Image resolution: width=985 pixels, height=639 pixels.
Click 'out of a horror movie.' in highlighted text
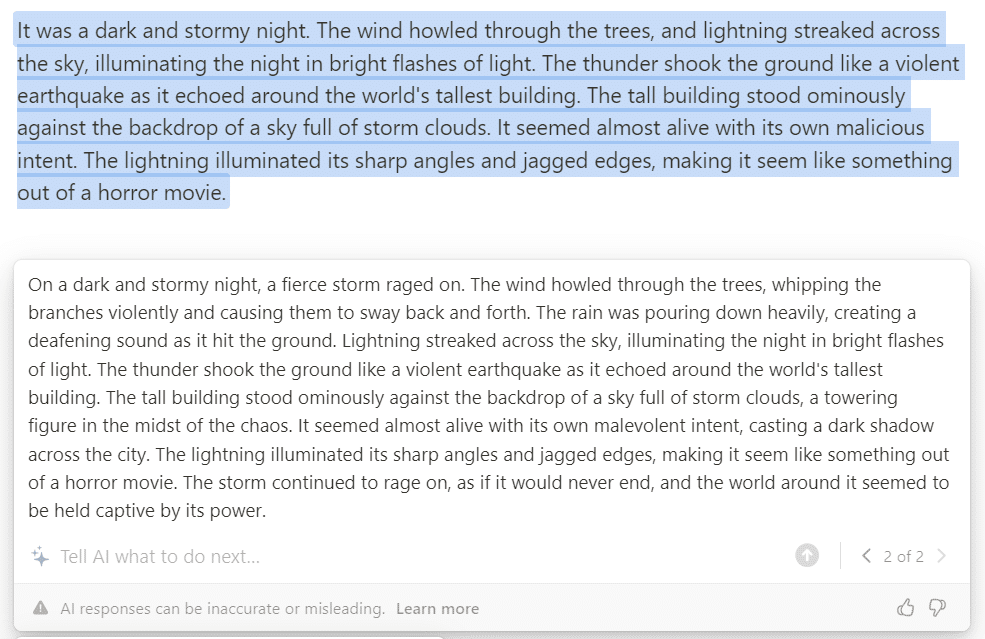pyautogui.click(x=122, y=193)
